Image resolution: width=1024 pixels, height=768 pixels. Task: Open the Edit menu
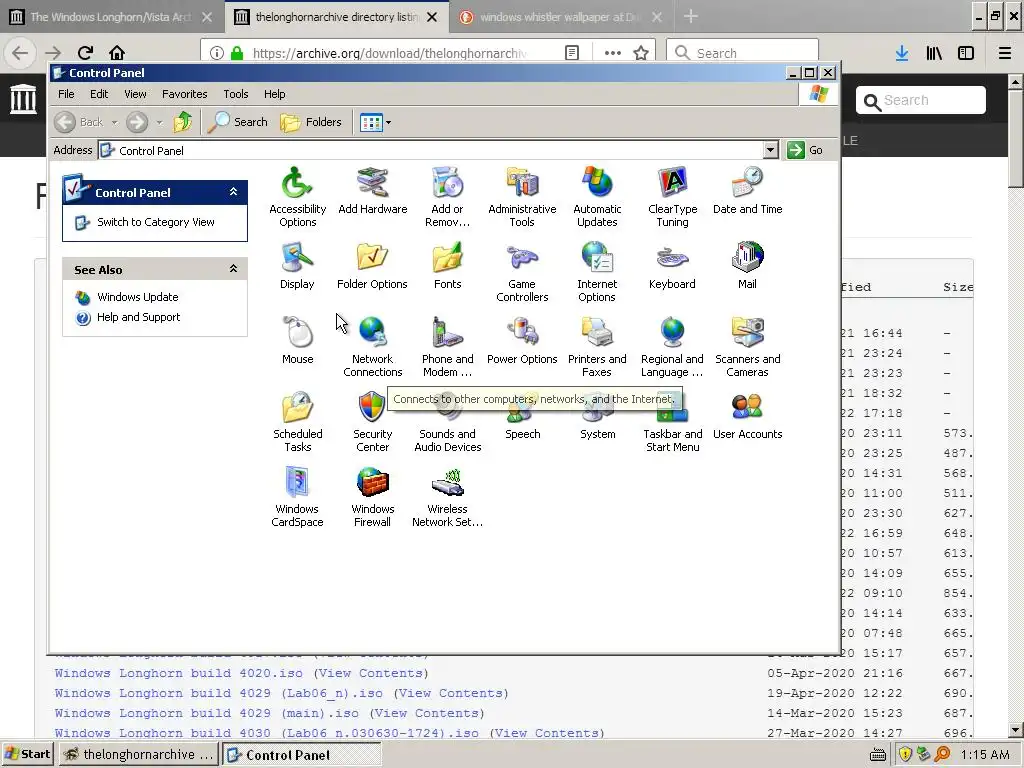pos(99,94)
